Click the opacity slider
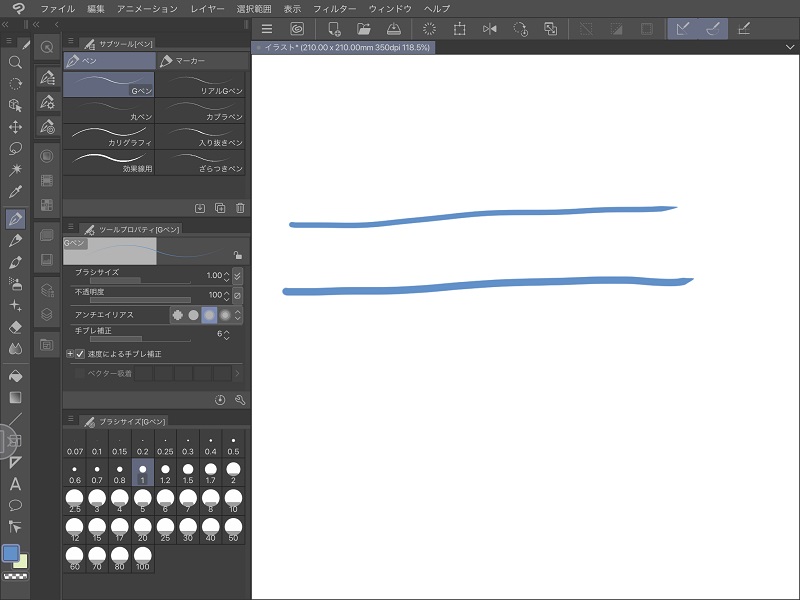The width and height of the screenshot is (800, 600). (140, 300)
